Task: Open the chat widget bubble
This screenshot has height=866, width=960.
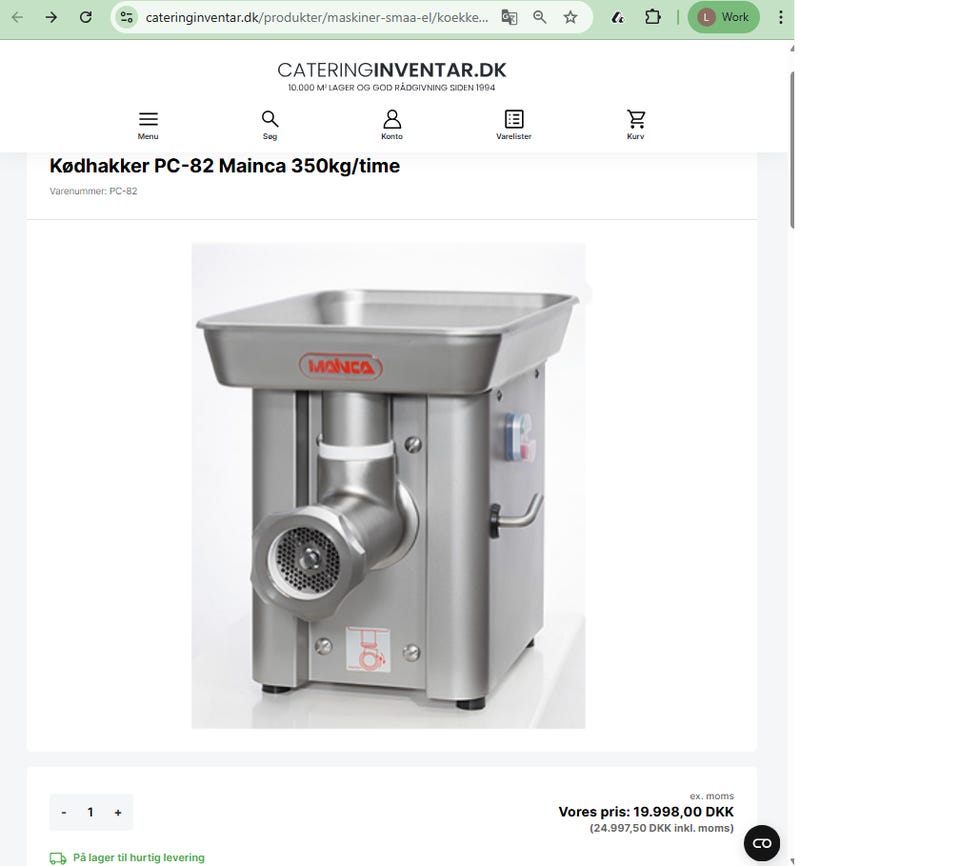Action: (762, 843)
